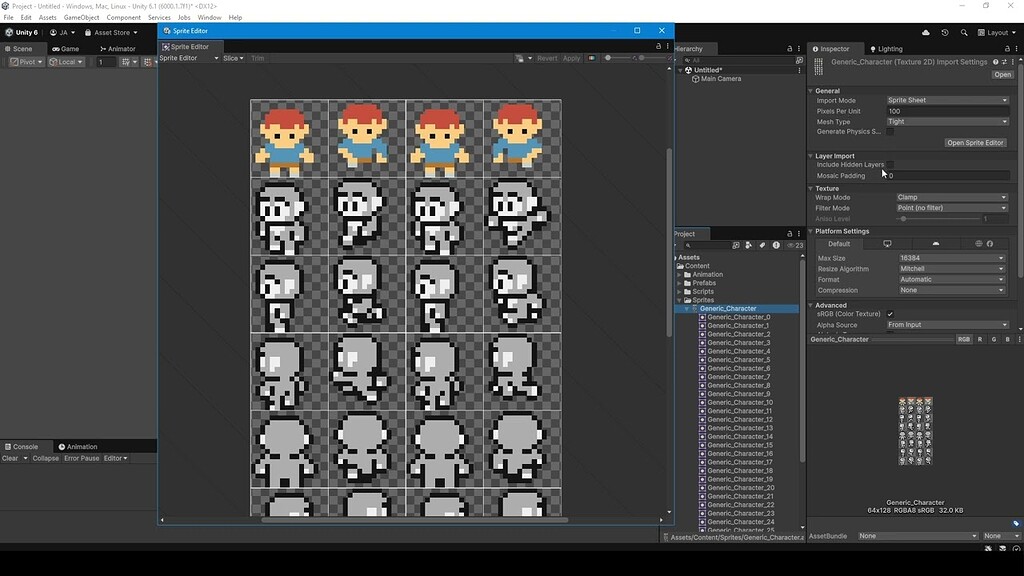Viewport: 1024px width, 576px height.
Task: Select Generic_Character_5 in the Project panel
Action: tap(738, 360)
